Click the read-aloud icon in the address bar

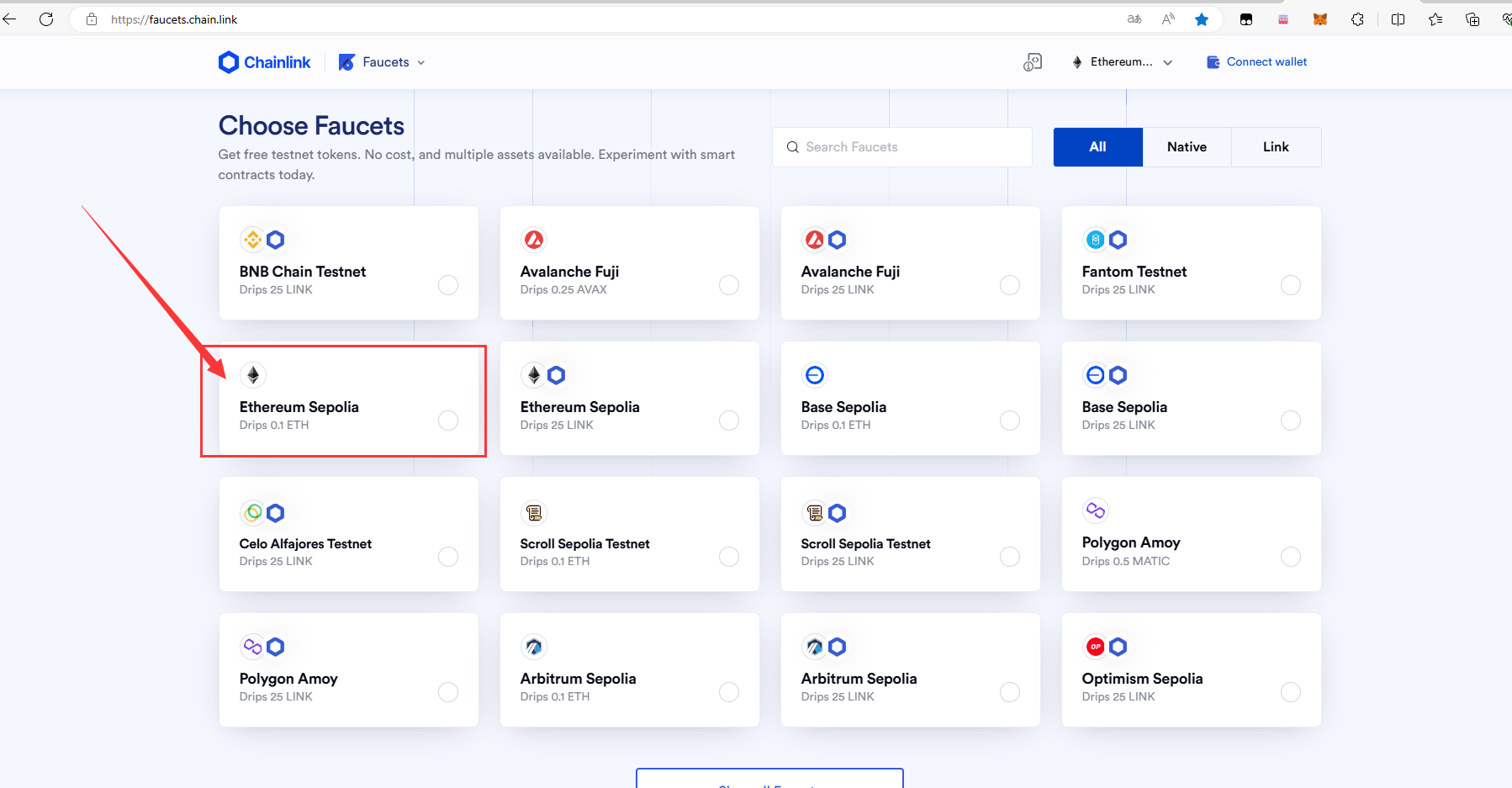click(1168, 19)
